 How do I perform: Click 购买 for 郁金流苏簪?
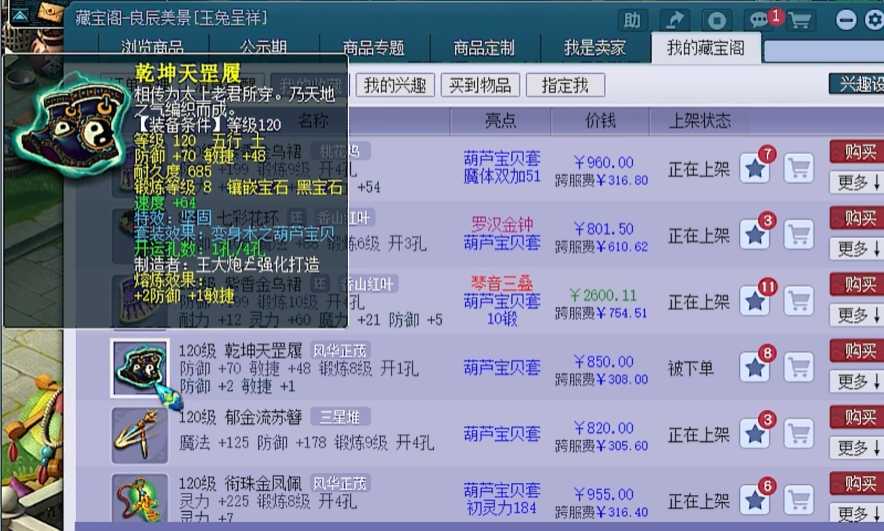[858, 418]
